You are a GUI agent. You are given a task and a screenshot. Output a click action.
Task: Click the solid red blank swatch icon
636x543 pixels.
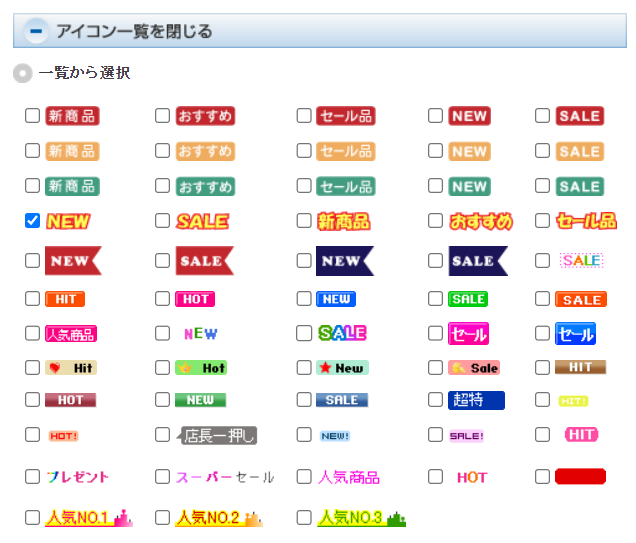pyautogui.click(x=580, y=477)
